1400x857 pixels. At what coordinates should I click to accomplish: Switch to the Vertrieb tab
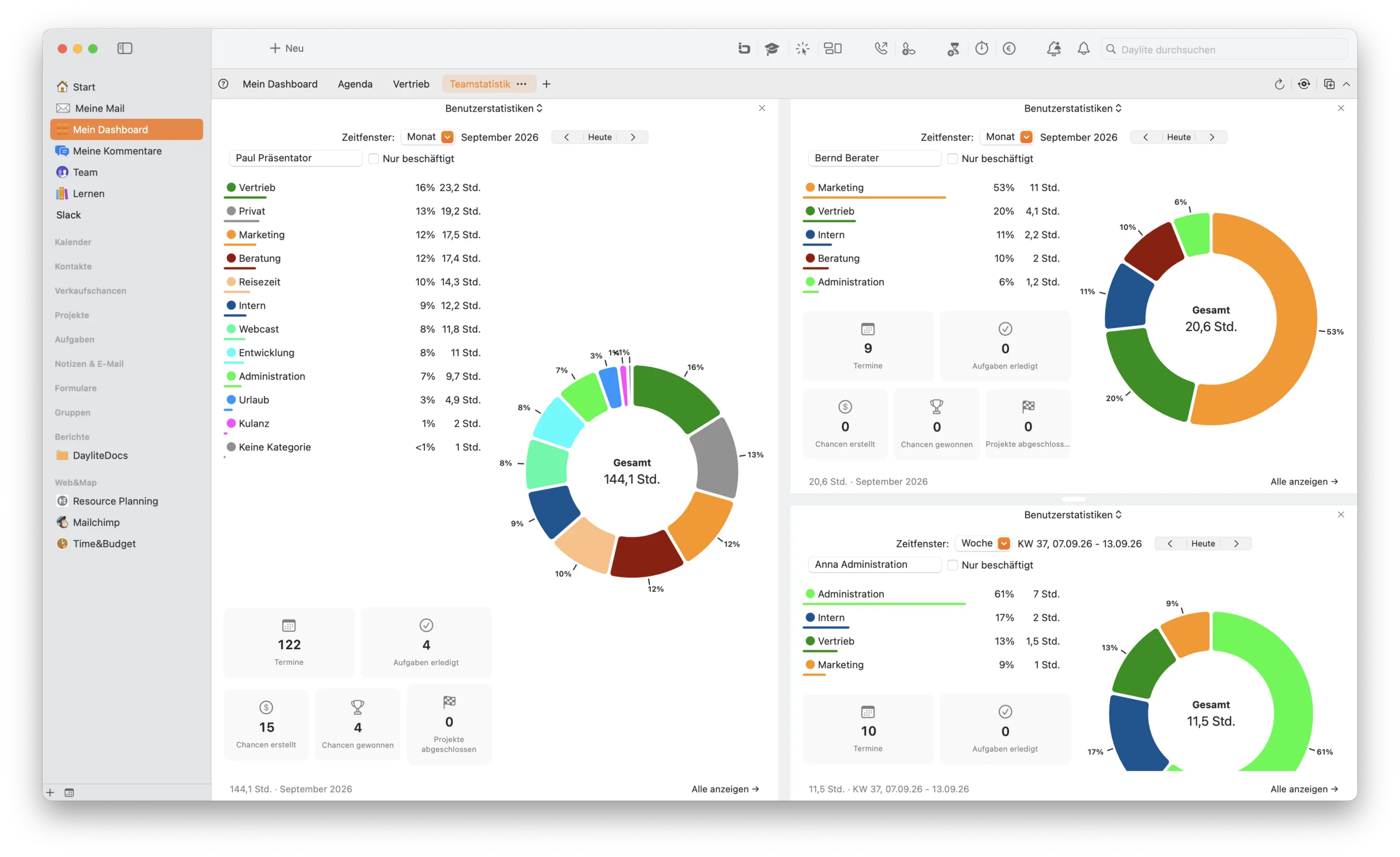(411, 84)
